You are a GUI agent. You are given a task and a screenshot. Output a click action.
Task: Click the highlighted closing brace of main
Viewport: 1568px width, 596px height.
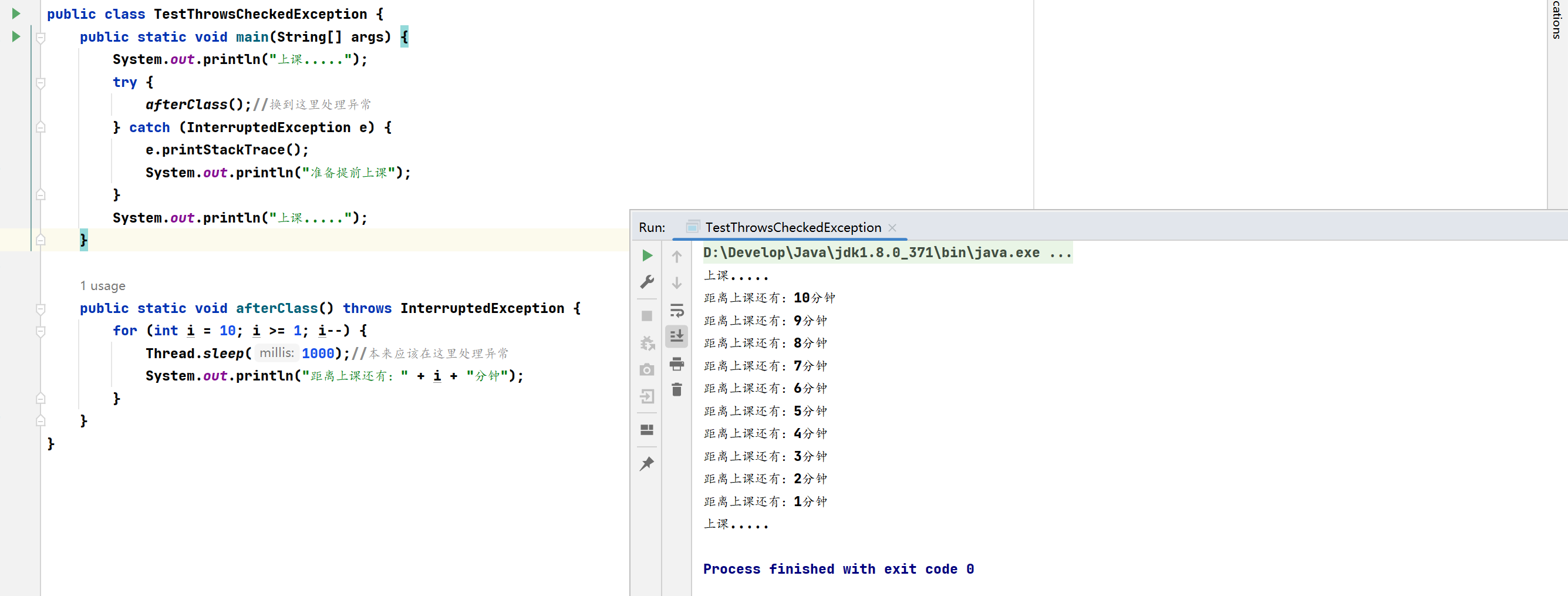pyautogui.click(x=83, y=240)
